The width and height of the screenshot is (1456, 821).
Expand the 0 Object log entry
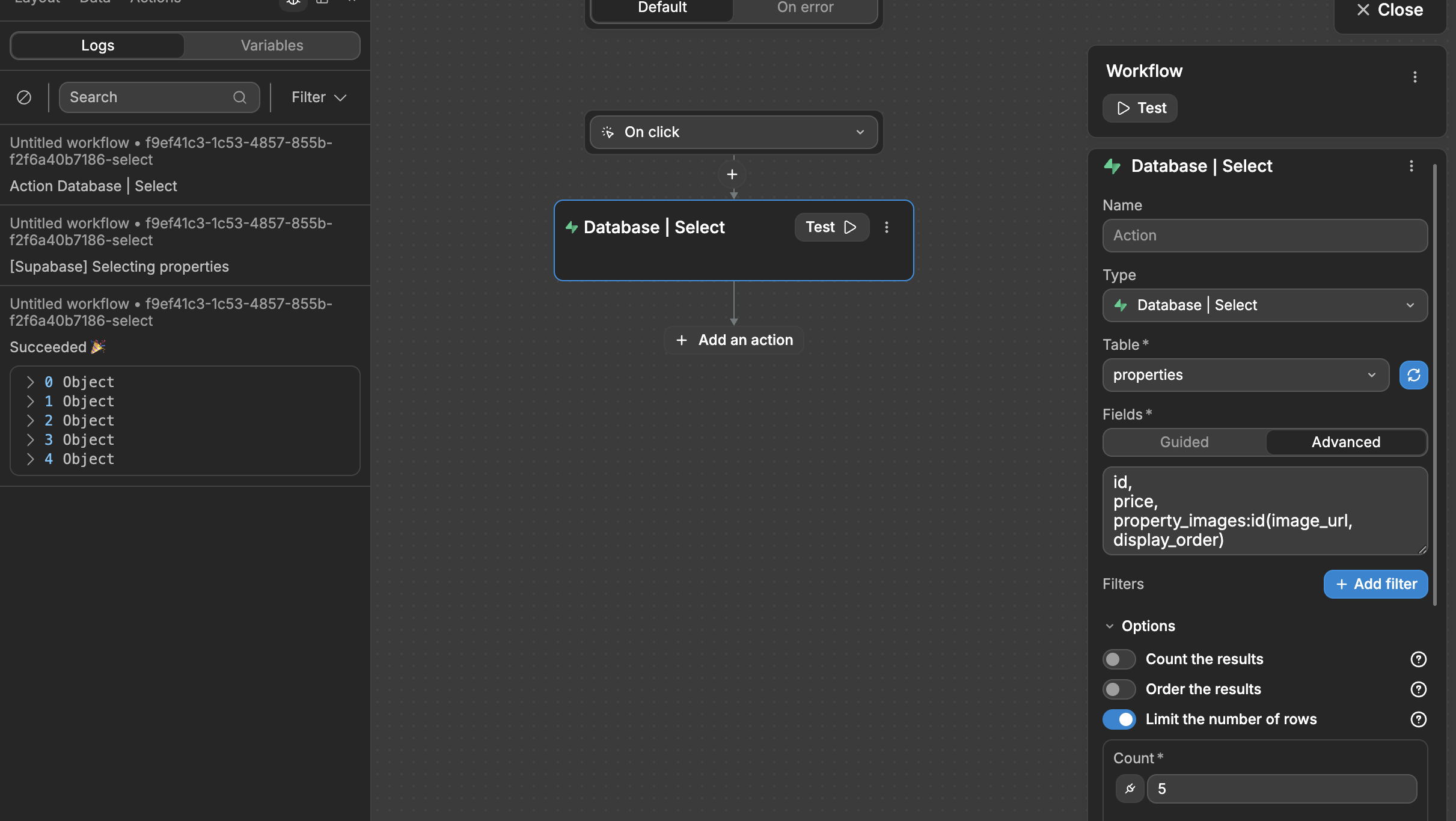(x=31, y=382)
